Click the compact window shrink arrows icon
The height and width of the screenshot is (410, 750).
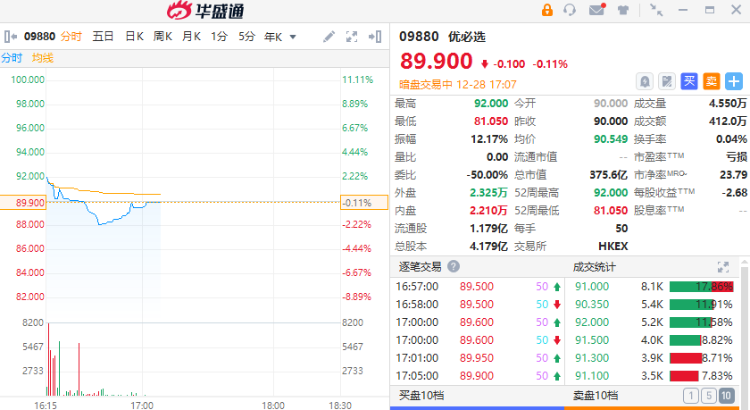656,10
